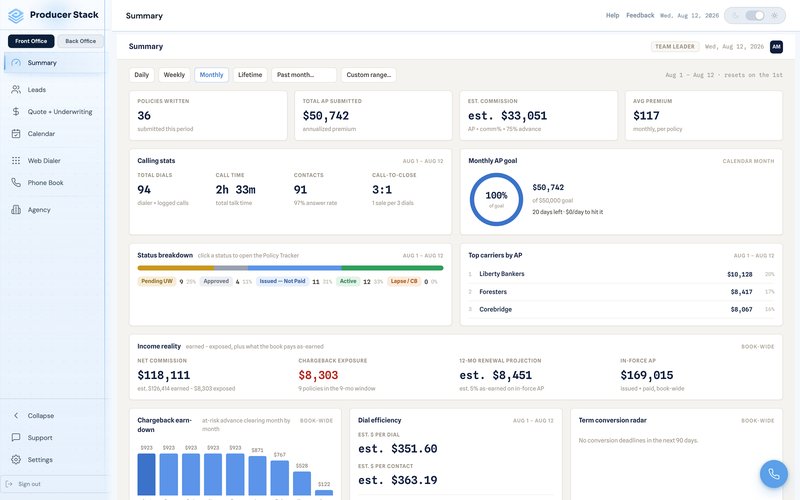The image size is (800, 500).
Task: Select the Daily period tab
Action: pyautogui.click(x=141, y=74)
